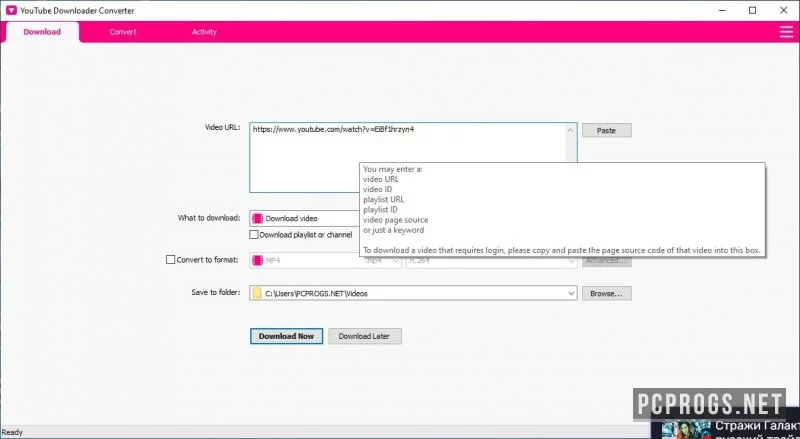The width and height of the screenshot is (800, 439).
Task: Switch to the Convert tab
Action: 122,32
